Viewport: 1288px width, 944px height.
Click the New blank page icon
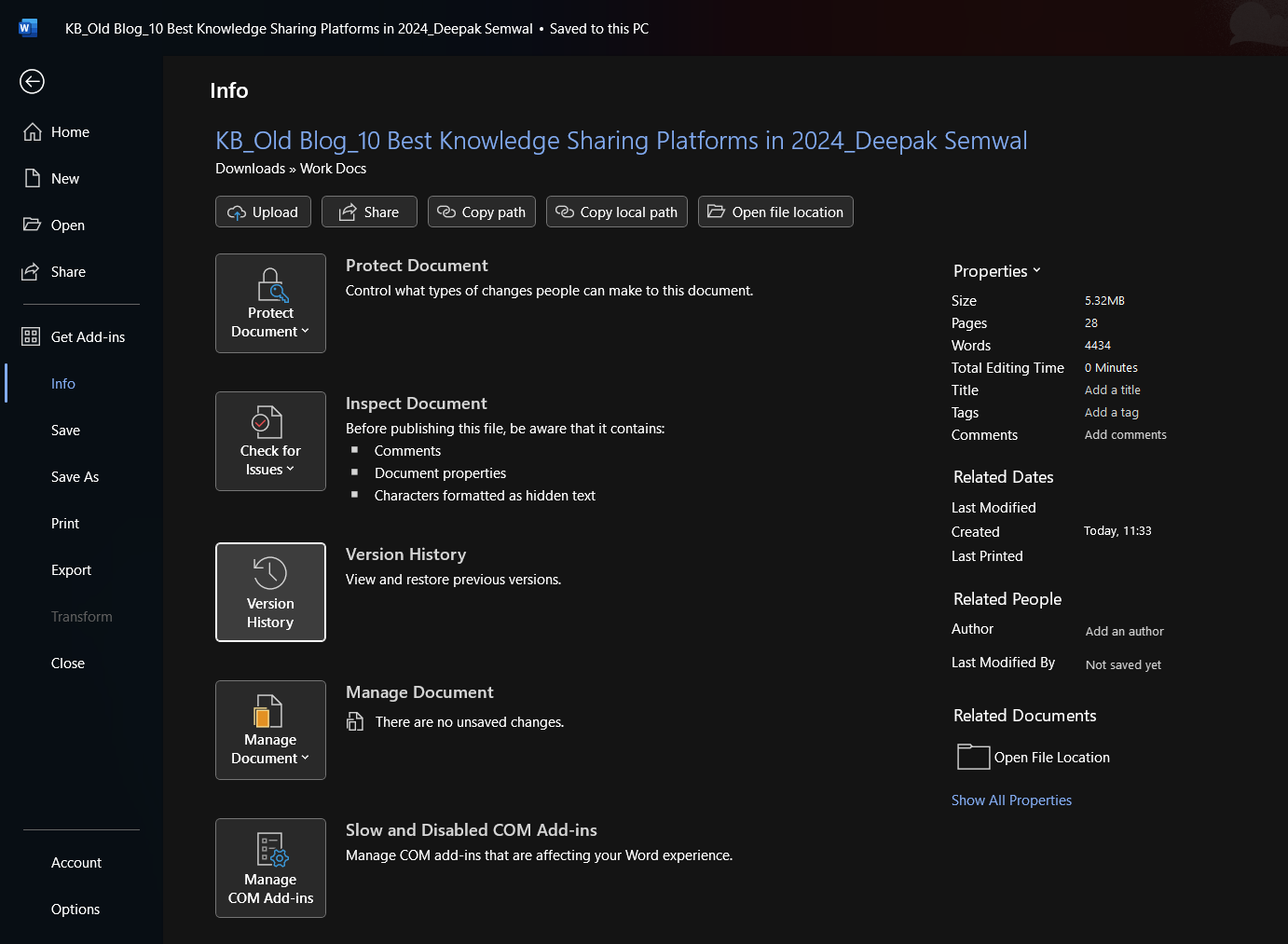33,179
